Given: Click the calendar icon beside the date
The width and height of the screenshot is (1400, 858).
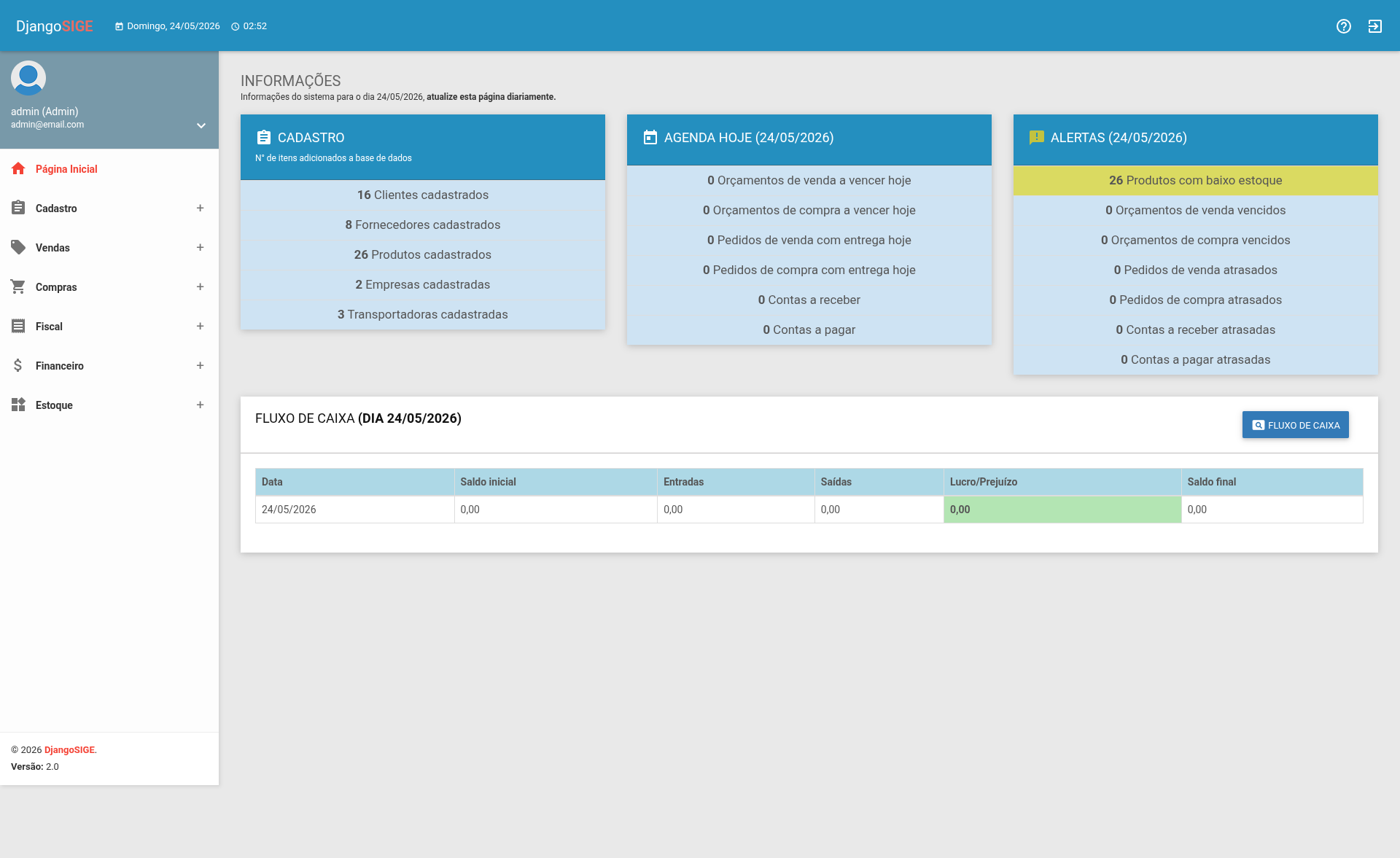Looking at the screenshot, I should (119, 26).
